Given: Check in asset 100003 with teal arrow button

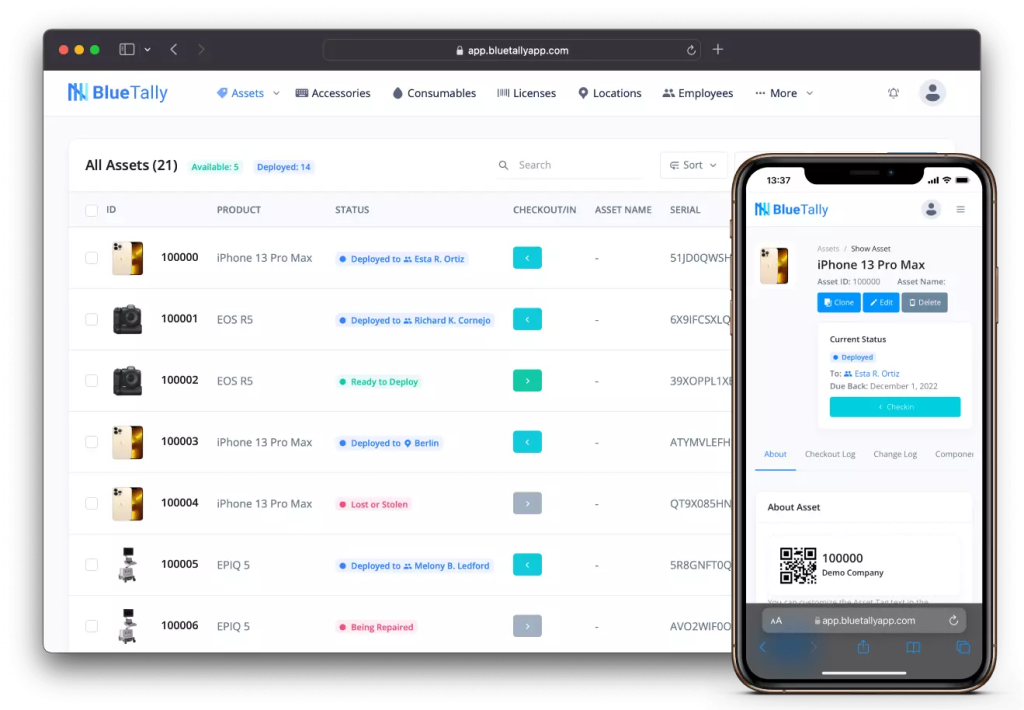Looking at the screenshot, I should 527,442.
